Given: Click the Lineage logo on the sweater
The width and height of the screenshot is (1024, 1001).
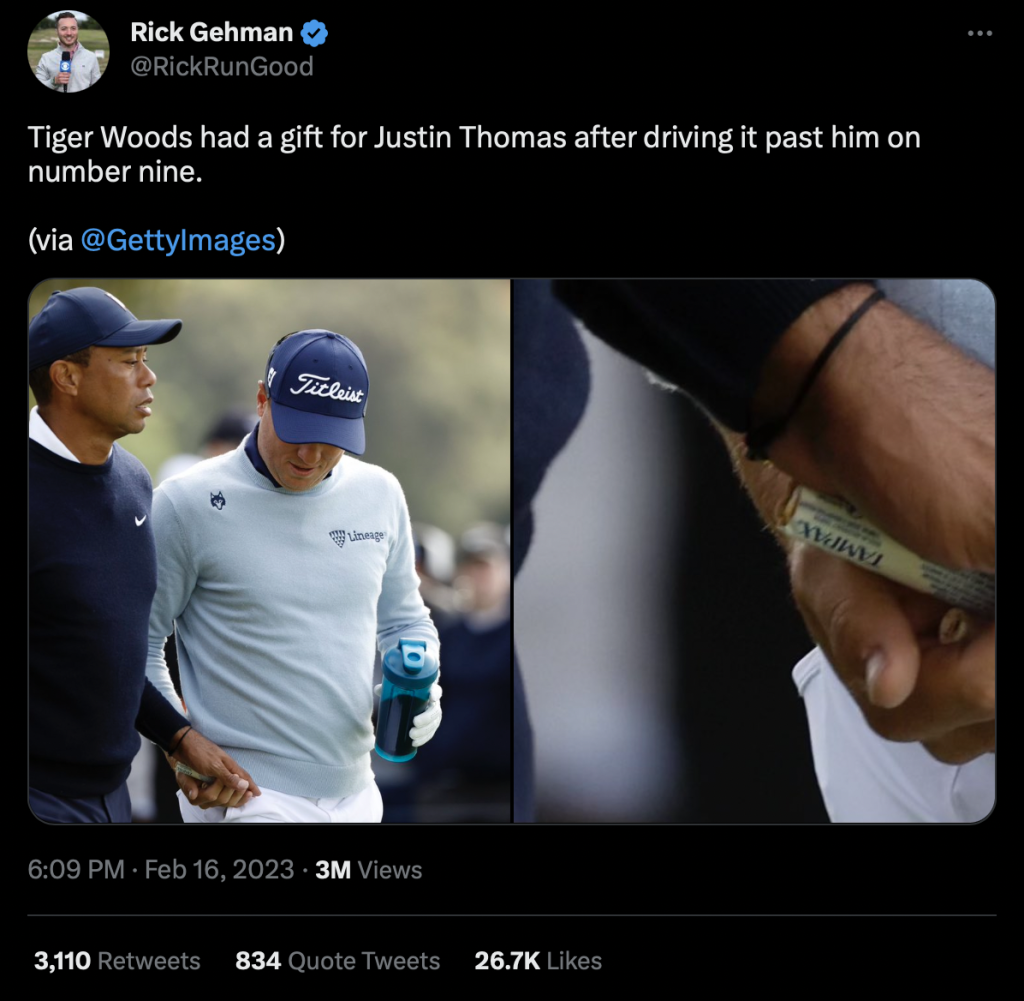Looking at the screenshot, I should tap(357, 537).
